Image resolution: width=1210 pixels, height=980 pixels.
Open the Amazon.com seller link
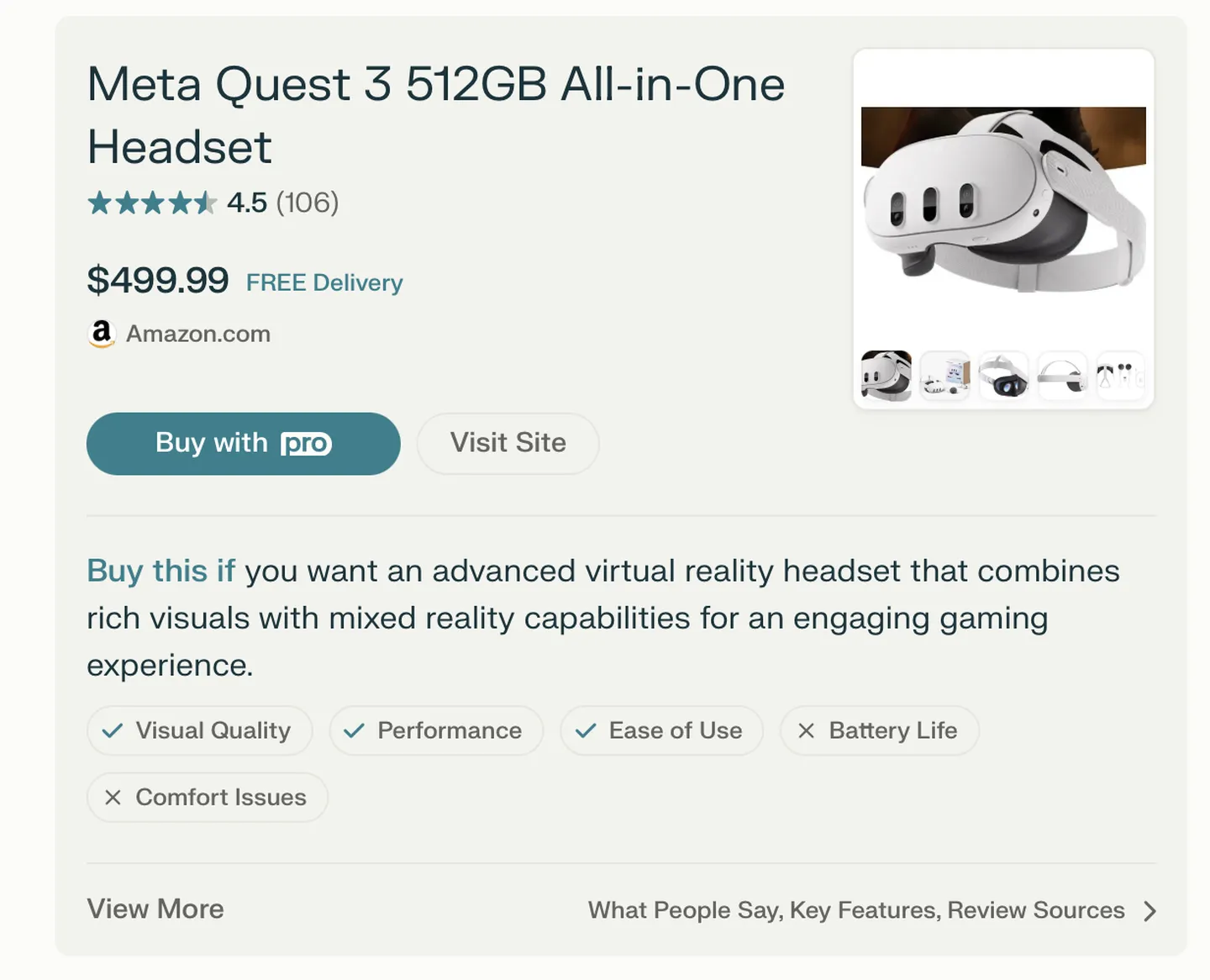pyautogui.click(x=198, y=334)
